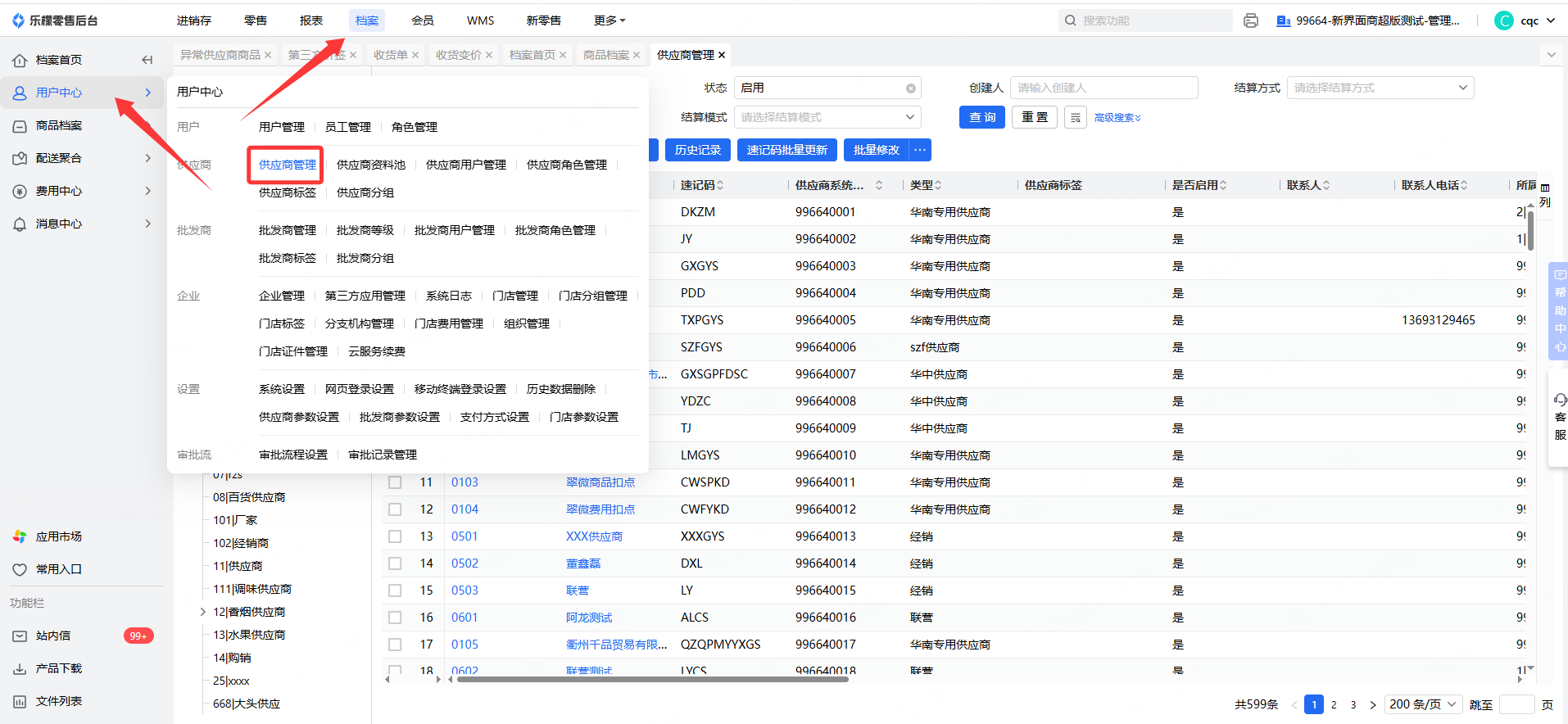Click the column filter icon beside 重置

[x=1075, y=117]
